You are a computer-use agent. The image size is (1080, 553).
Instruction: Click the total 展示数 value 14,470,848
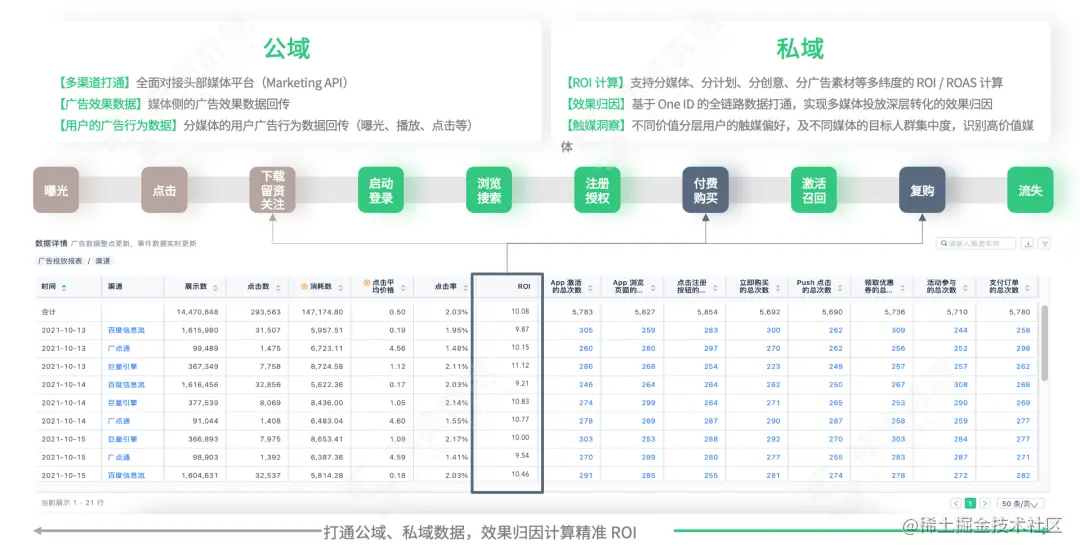197,312
